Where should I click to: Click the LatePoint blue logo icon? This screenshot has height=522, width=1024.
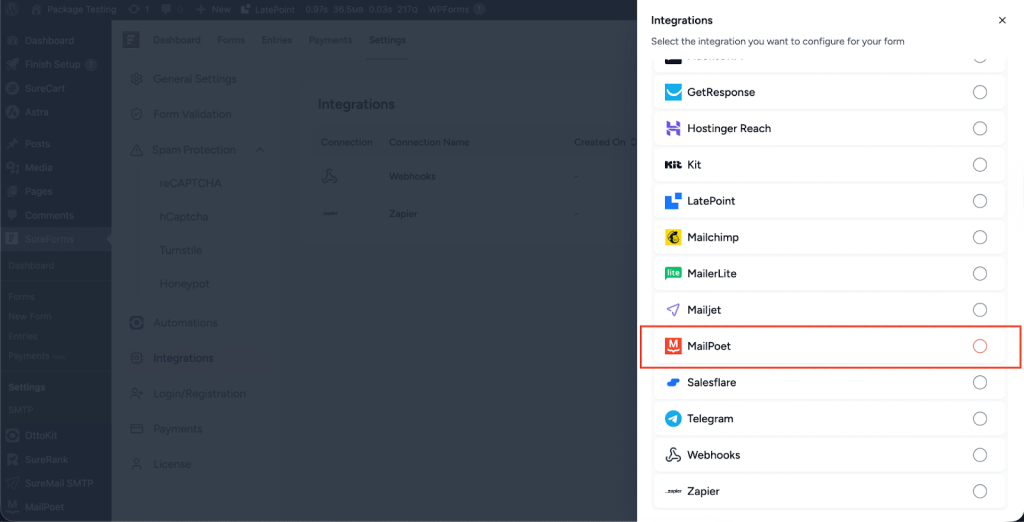click(x=673, y=201)
